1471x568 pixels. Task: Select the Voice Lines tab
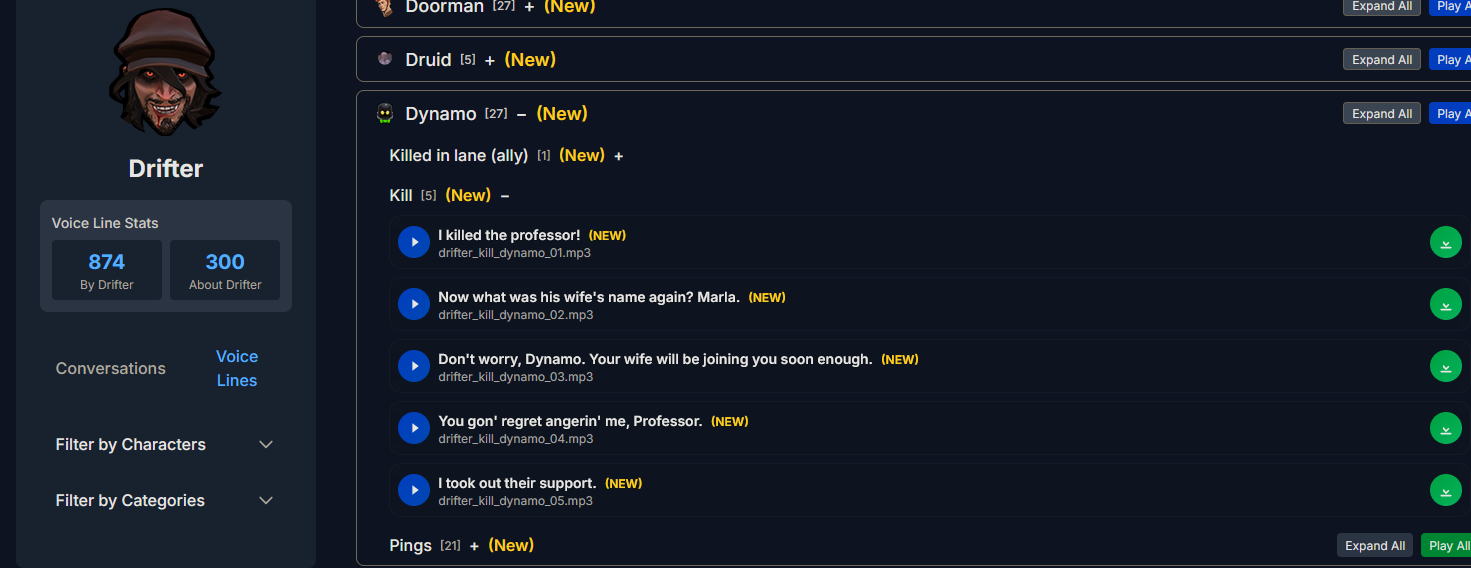tap(237, 368)
